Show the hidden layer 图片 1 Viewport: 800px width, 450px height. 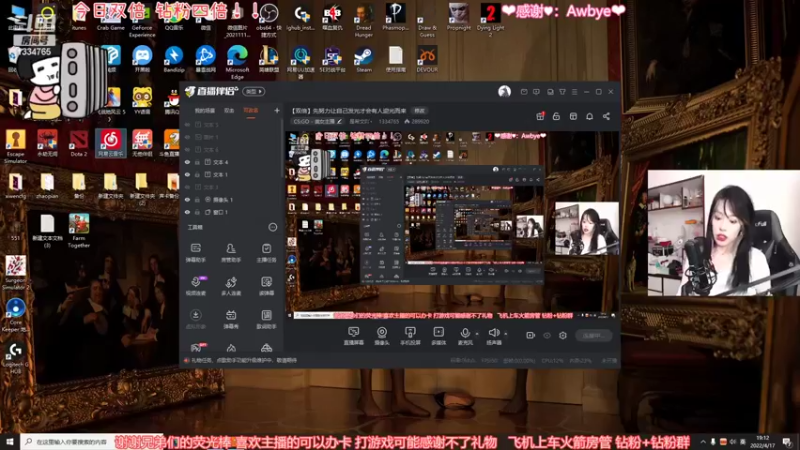click(187, 137)
